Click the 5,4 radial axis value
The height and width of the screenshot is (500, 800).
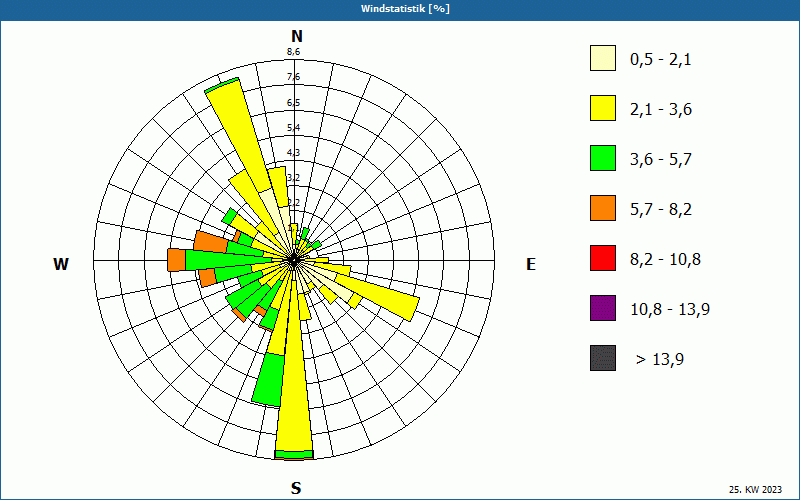click(293, 128)
